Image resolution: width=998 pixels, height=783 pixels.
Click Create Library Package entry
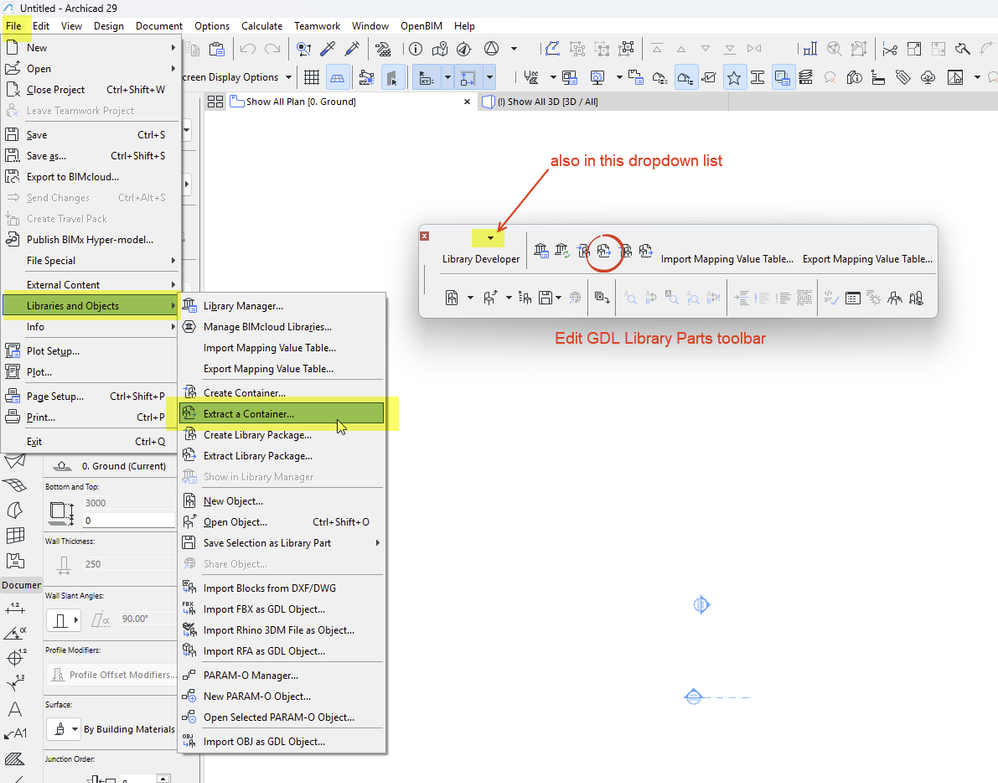281,435
